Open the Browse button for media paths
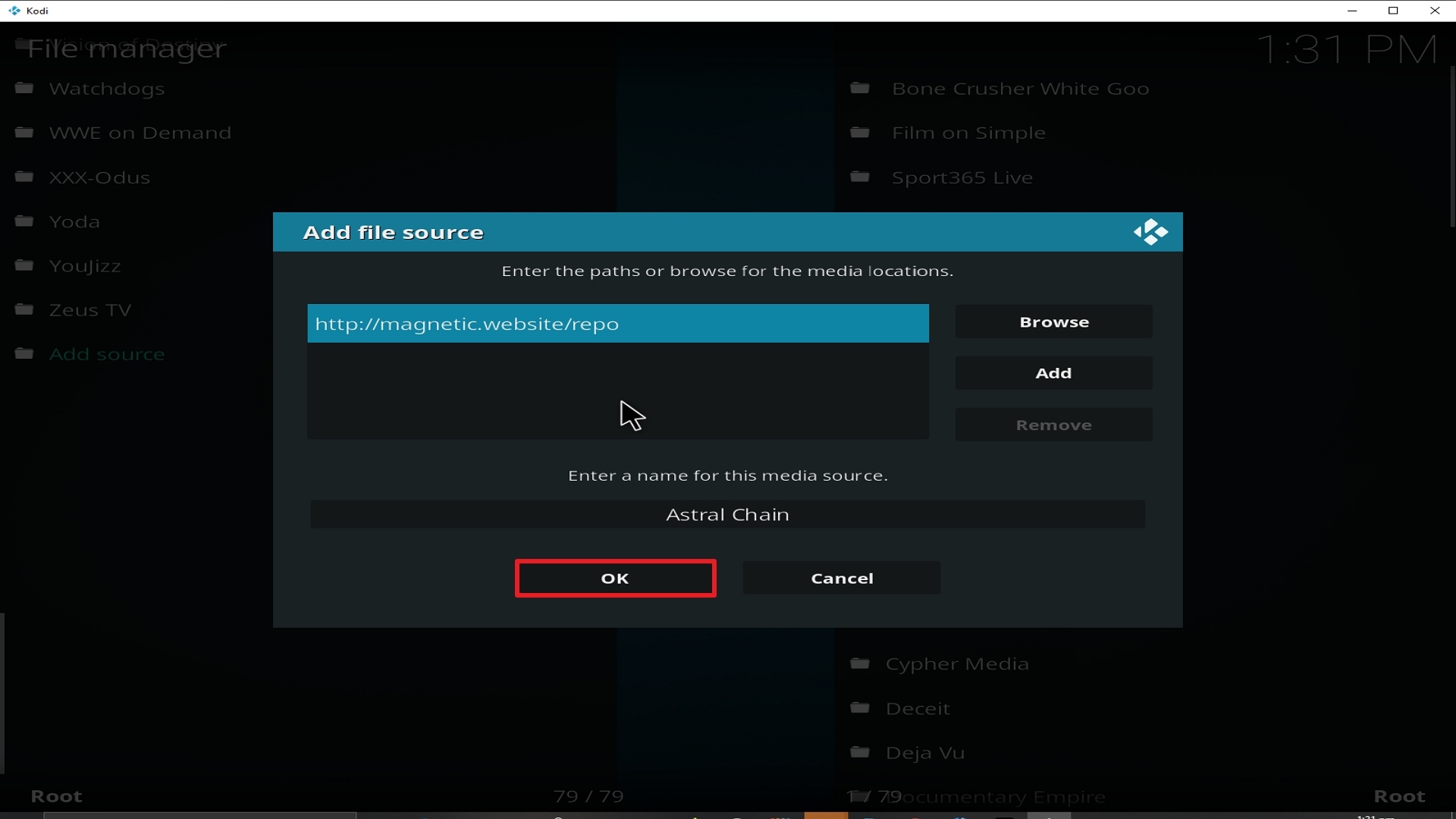The width and height of the screenshot is (1456, 819). [1054, 322]
